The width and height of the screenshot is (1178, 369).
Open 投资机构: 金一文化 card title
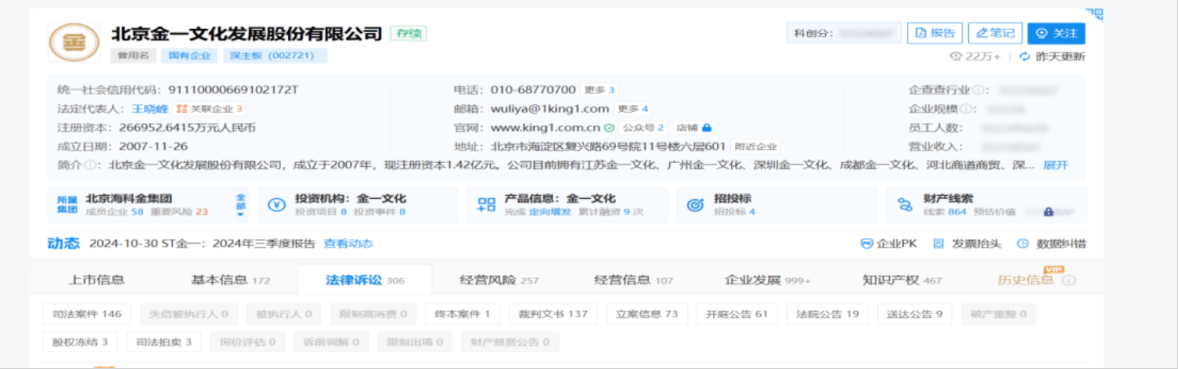click(351, 198)
